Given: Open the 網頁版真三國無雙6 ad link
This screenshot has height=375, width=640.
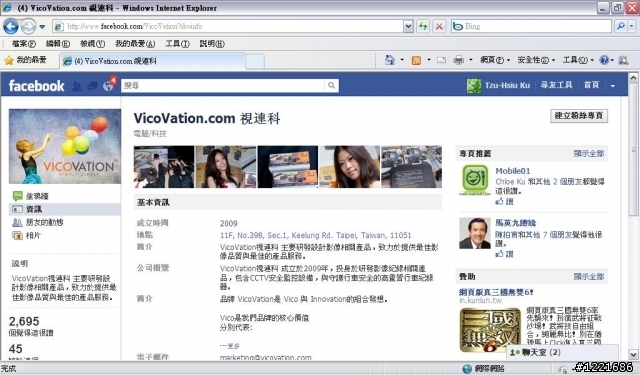Looking at the screenshot, I should coord(496,292).
